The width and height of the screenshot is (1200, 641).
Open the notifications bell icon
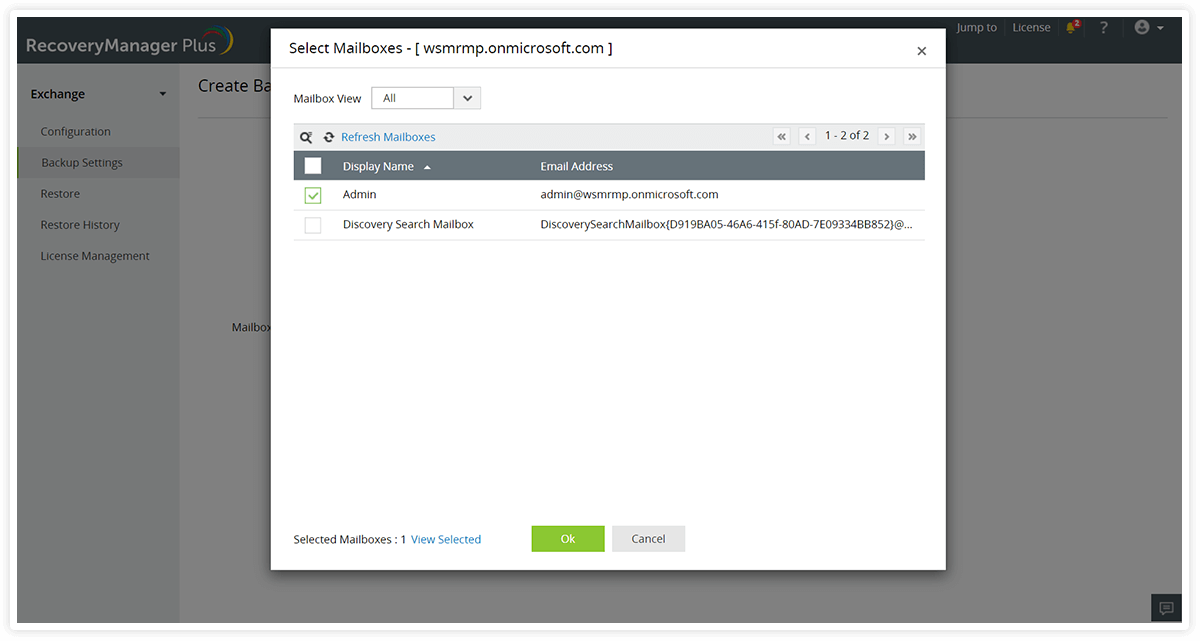click(x=1072, y=27)
